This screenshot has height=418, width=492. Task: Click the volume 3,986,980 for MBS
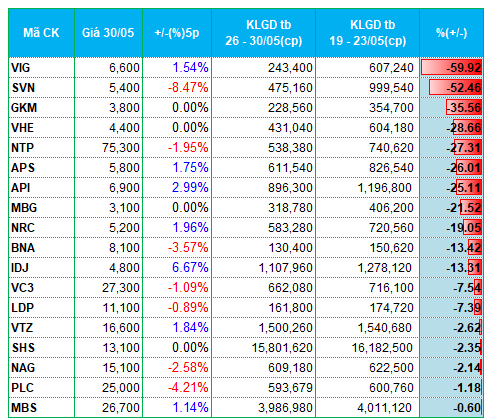(x=285, y=408)
